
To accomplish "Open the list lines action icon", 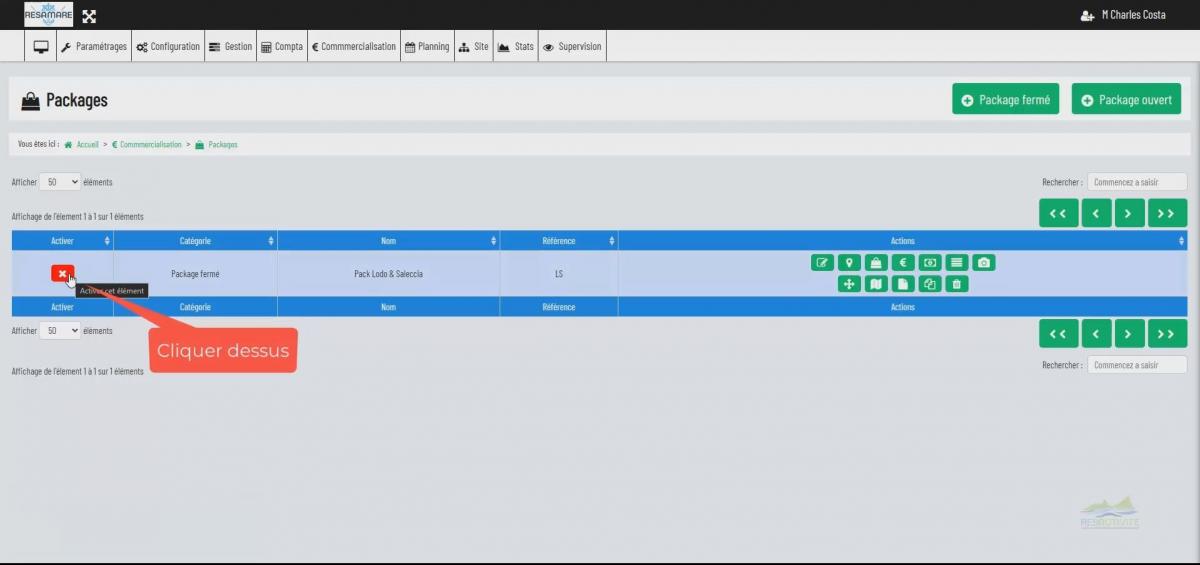I will pyautogui.click(x=957, y=263).
